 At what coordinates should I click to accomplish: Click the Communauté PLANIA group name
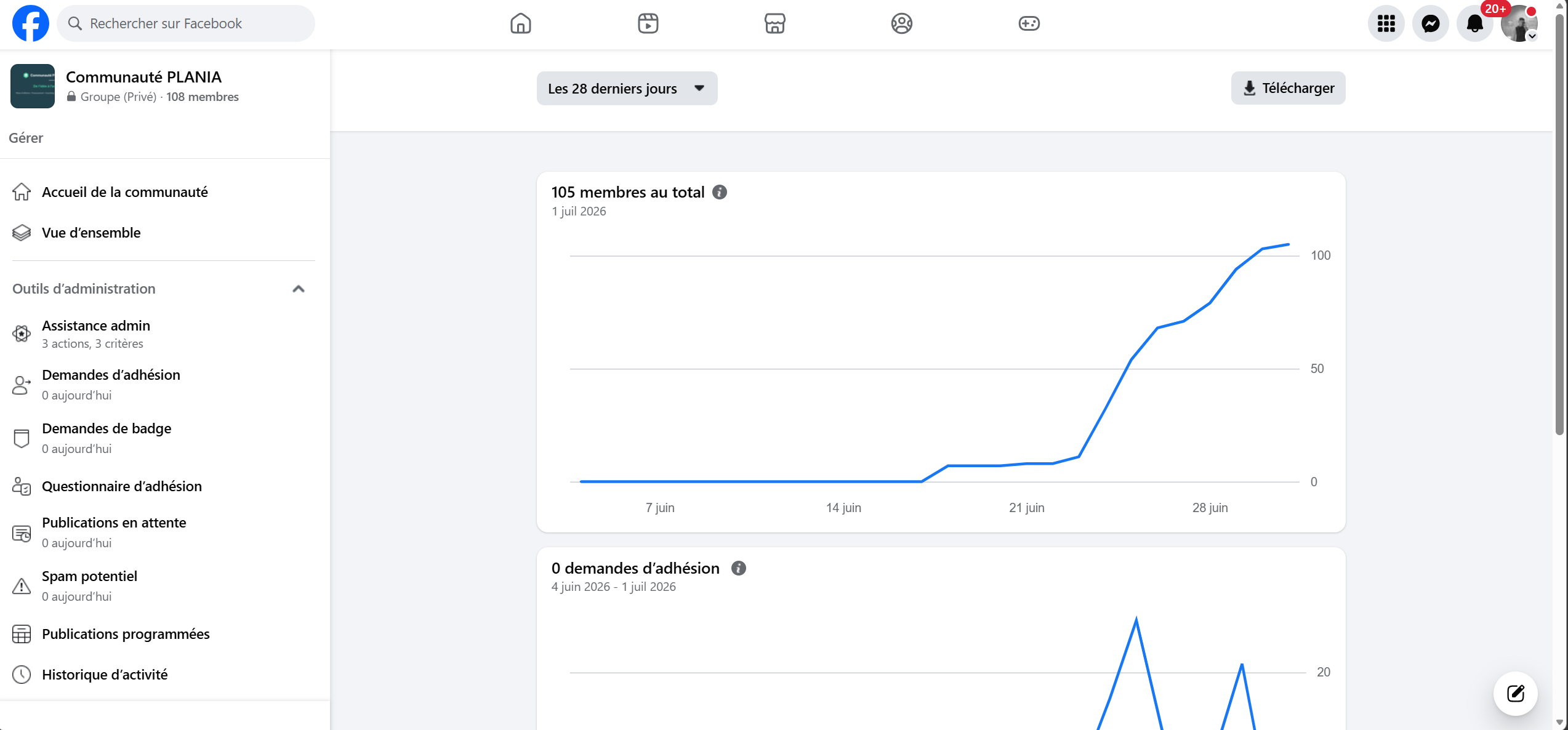pos(143,77)
